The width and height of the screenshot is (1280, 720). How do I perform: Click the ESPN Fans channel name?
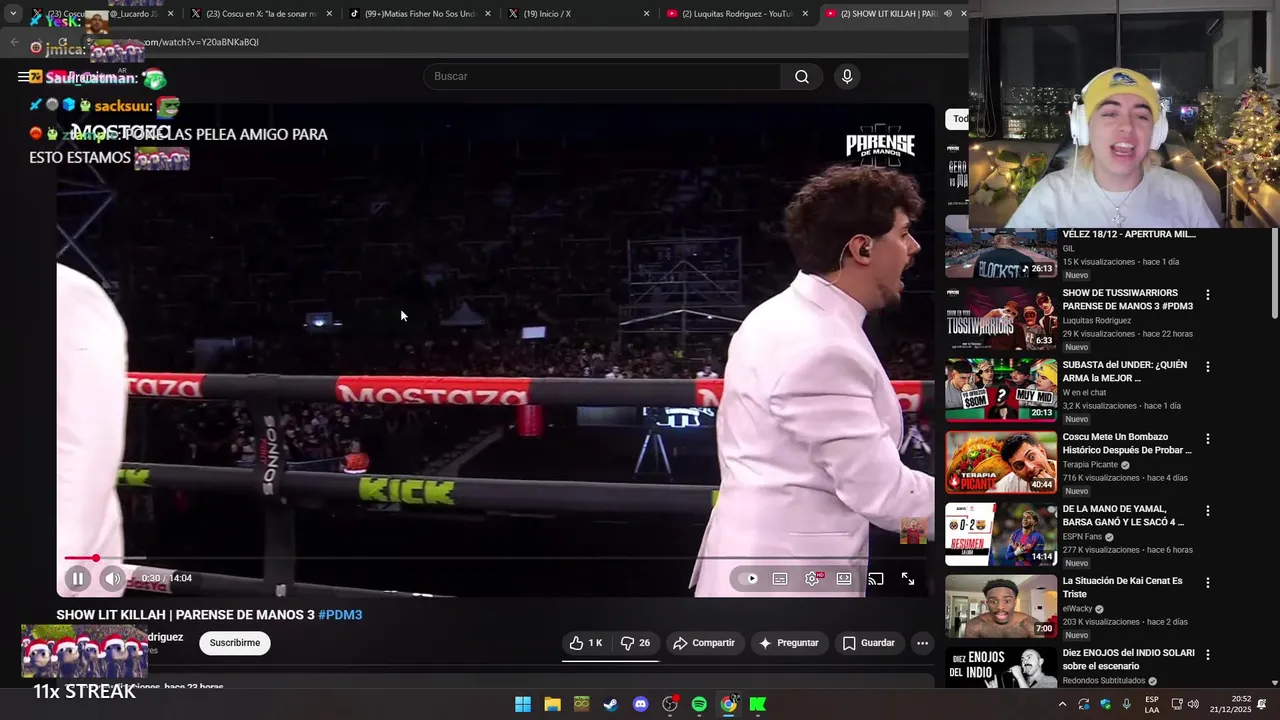[1082, 537]
